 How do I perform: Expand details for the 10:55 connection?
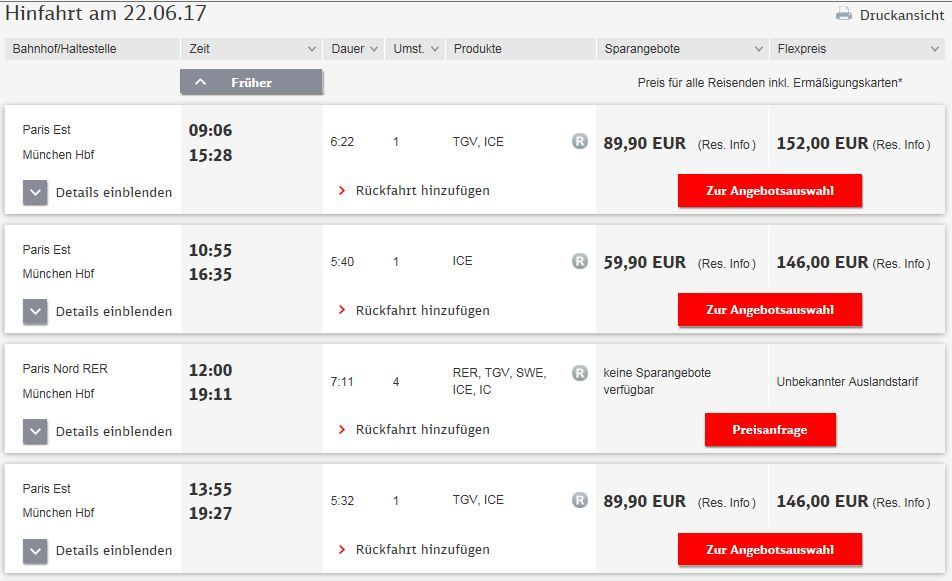click(x=36, y=312)
